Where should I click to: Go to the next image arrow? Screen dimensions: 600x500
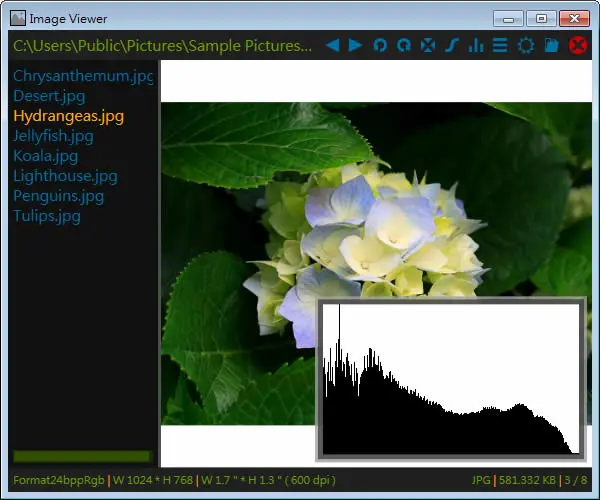(355, 46)
